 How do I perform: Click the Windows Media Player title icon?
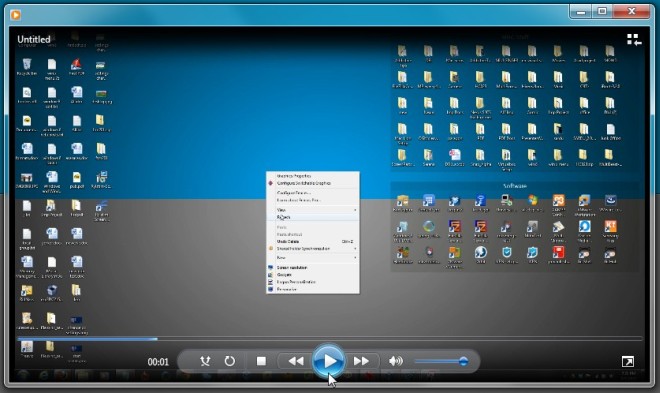(16, 15)
